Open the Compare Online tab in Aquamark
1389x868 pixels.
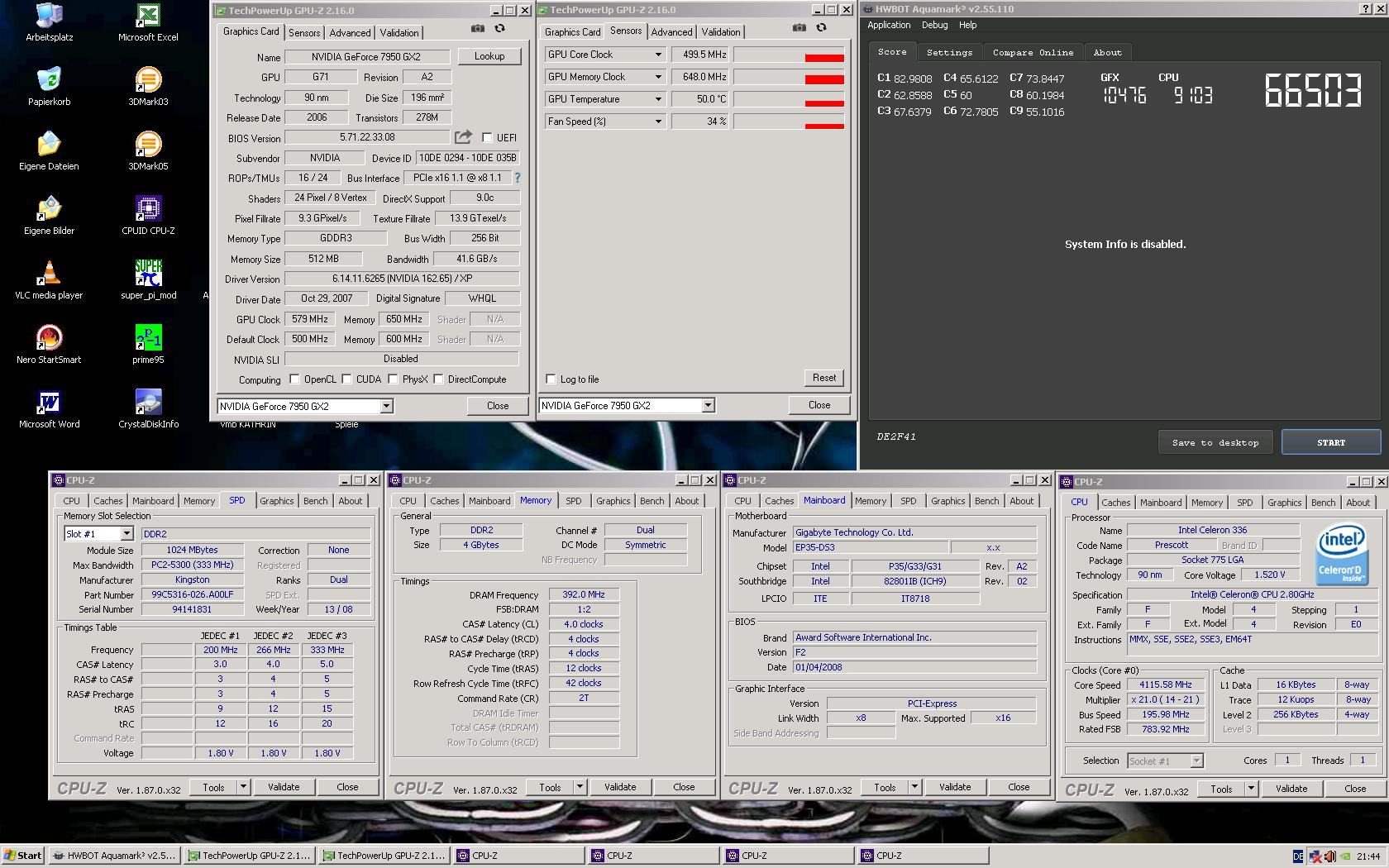point(1033,52)
